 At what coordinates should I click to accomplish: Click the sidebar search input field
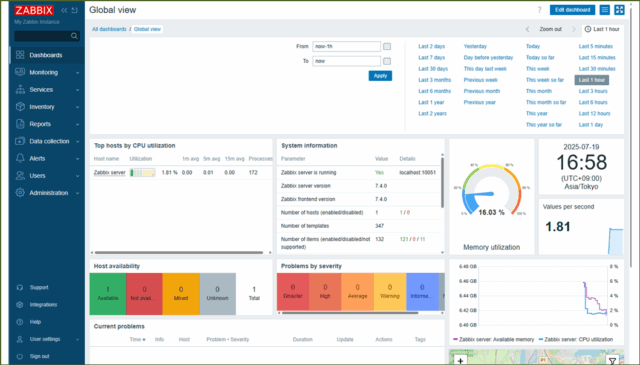(42, 36)
